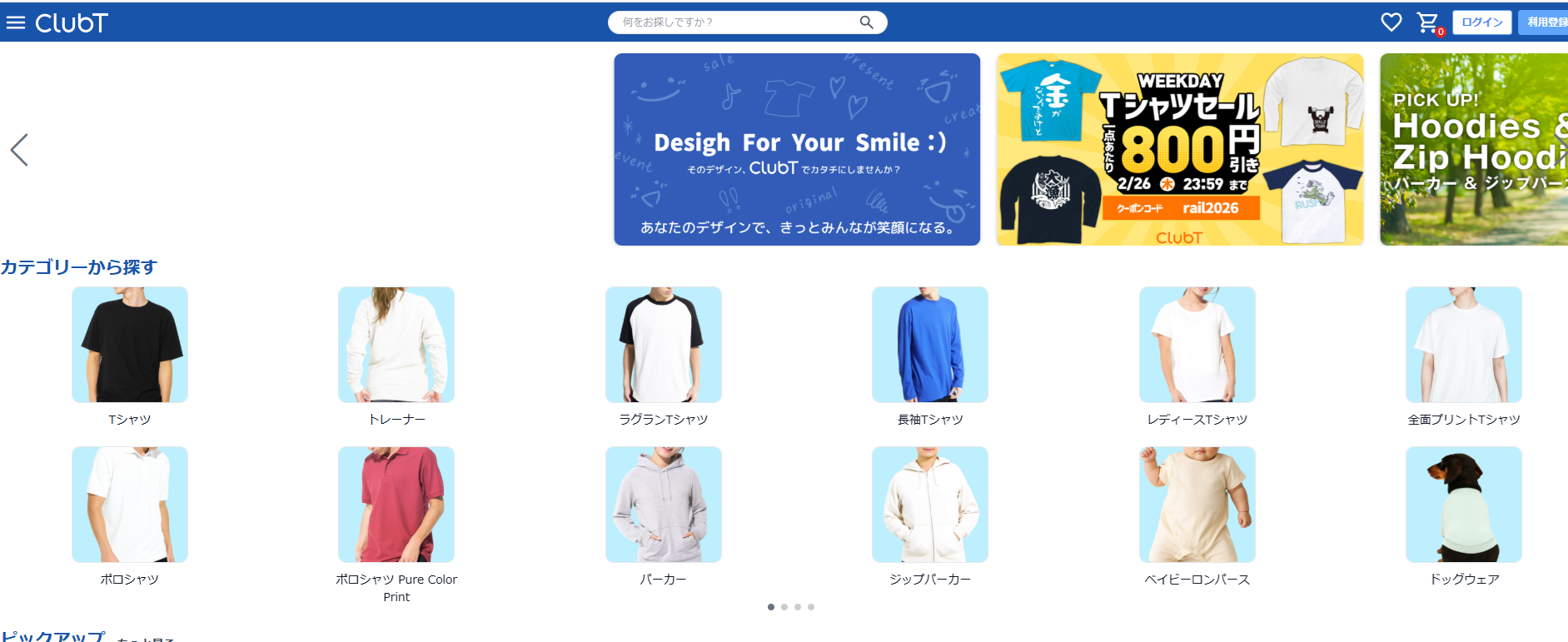Click the search magnifier icon
Screen dimensions: 1568x642
pos(867,22)
